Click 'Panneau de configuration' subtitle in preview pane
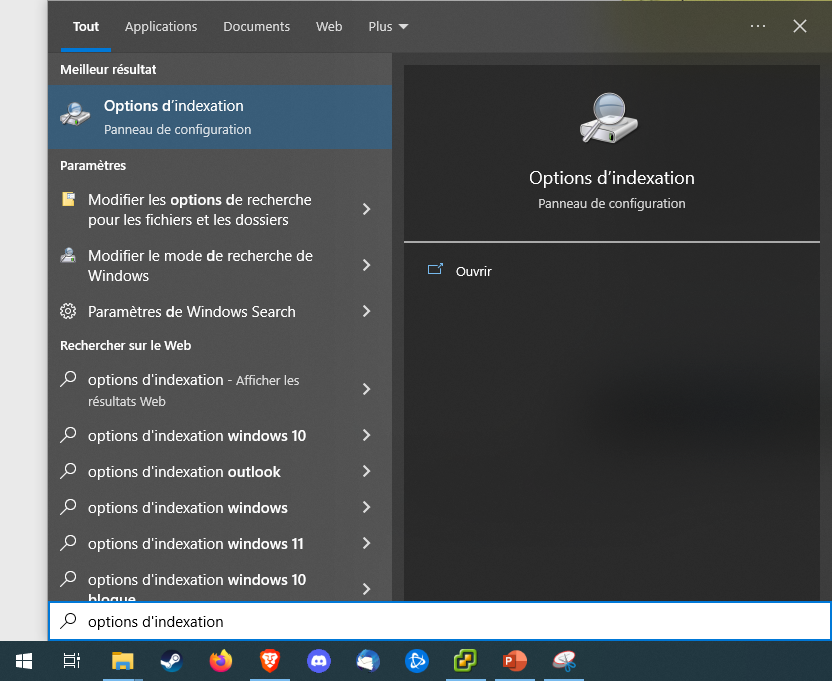This screenshot has width=832, height=681. [611, 203]
